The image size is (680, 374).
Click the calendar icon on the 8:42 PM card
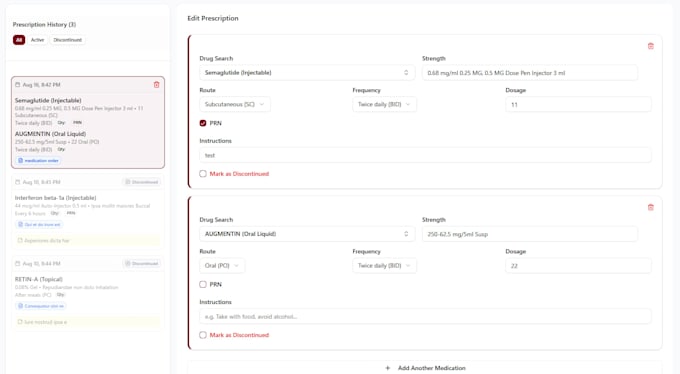click(x=18, y=85)
